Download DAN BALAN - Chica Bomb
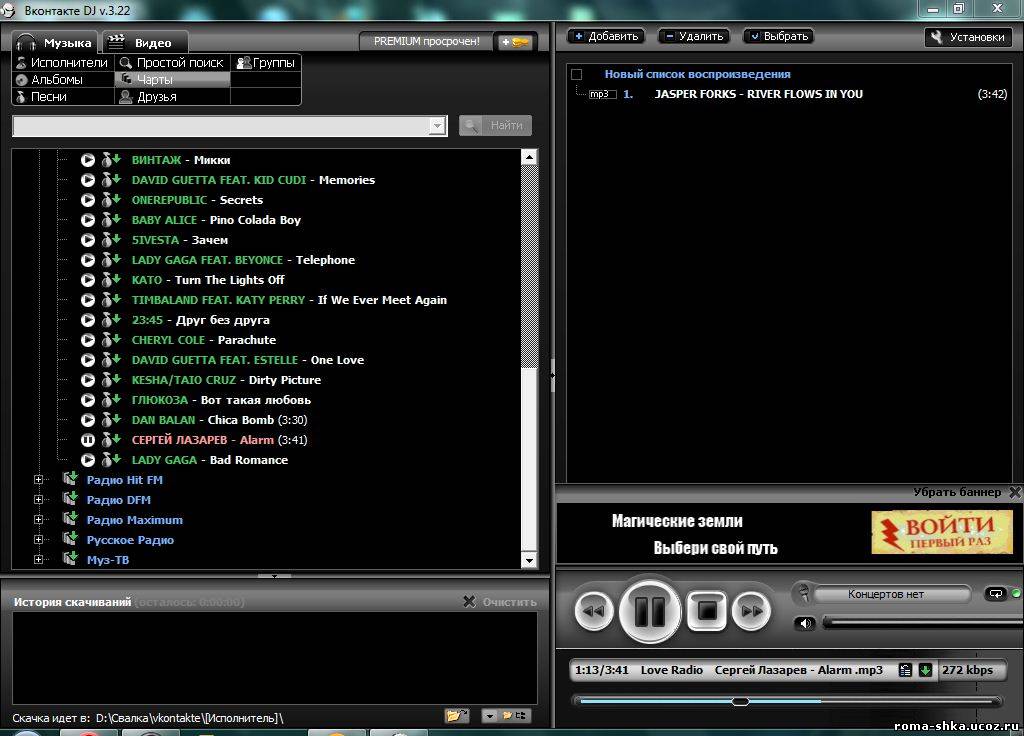Screen dimensions: 1024x736 click(111, 419)
